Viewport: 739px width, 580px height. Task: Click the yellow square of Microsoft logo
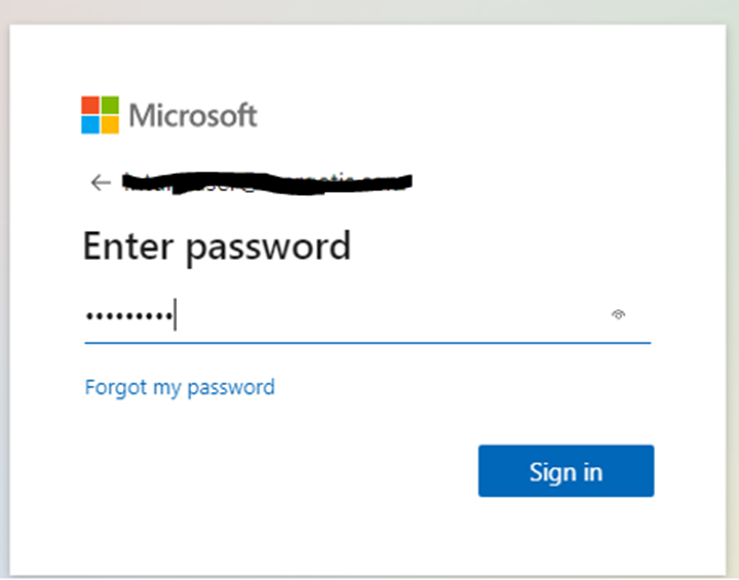(x=109, y=124)
